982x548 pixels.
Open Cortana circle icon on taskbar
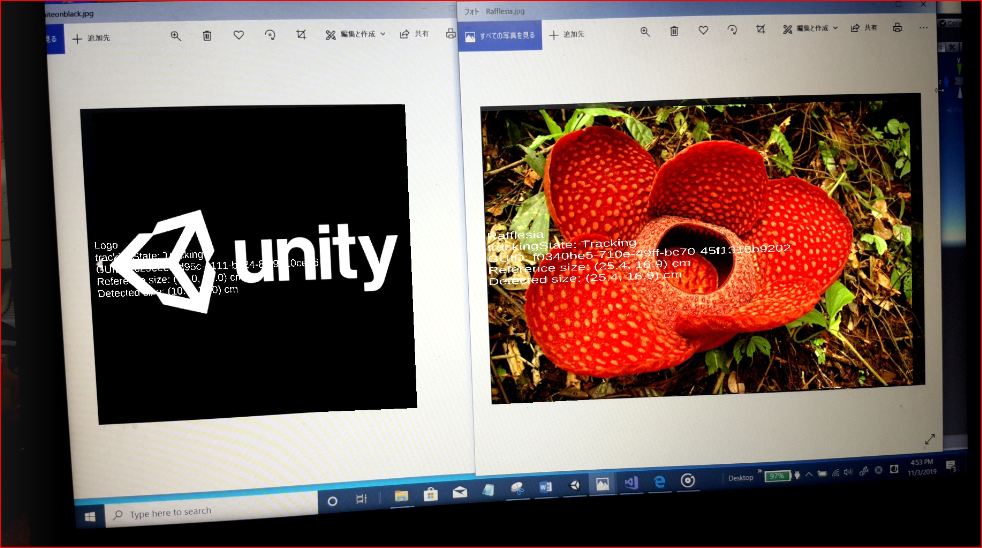(x=333, y=501)
